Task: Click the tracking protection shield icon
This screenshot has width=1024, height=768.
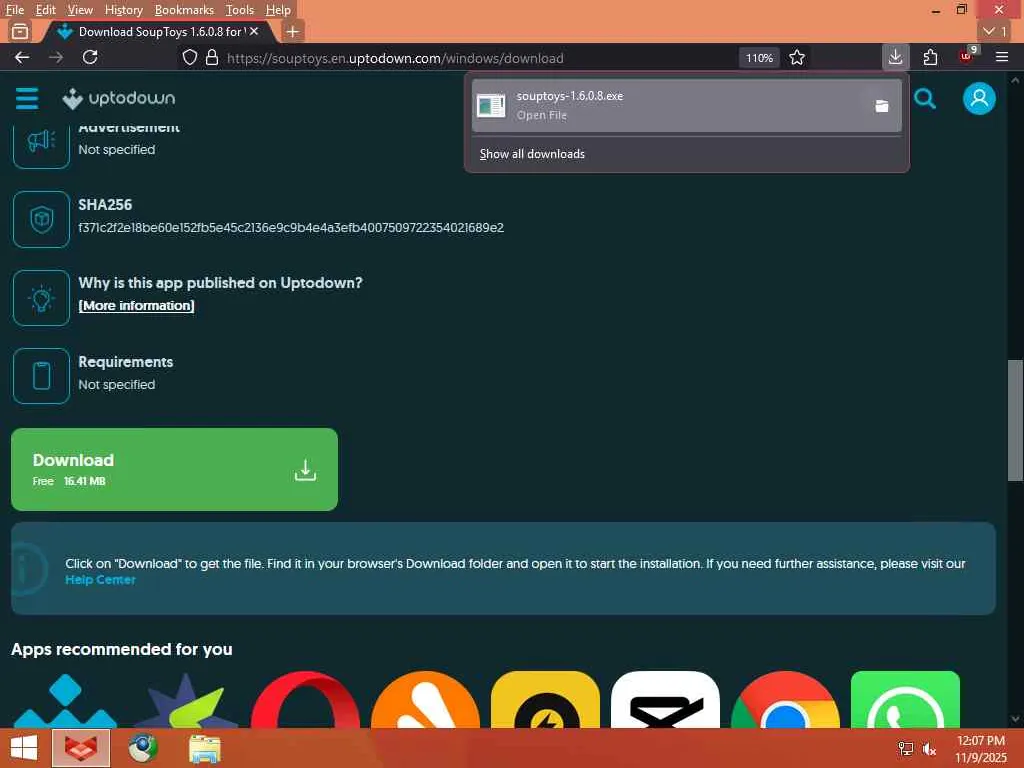Action: 189,57
